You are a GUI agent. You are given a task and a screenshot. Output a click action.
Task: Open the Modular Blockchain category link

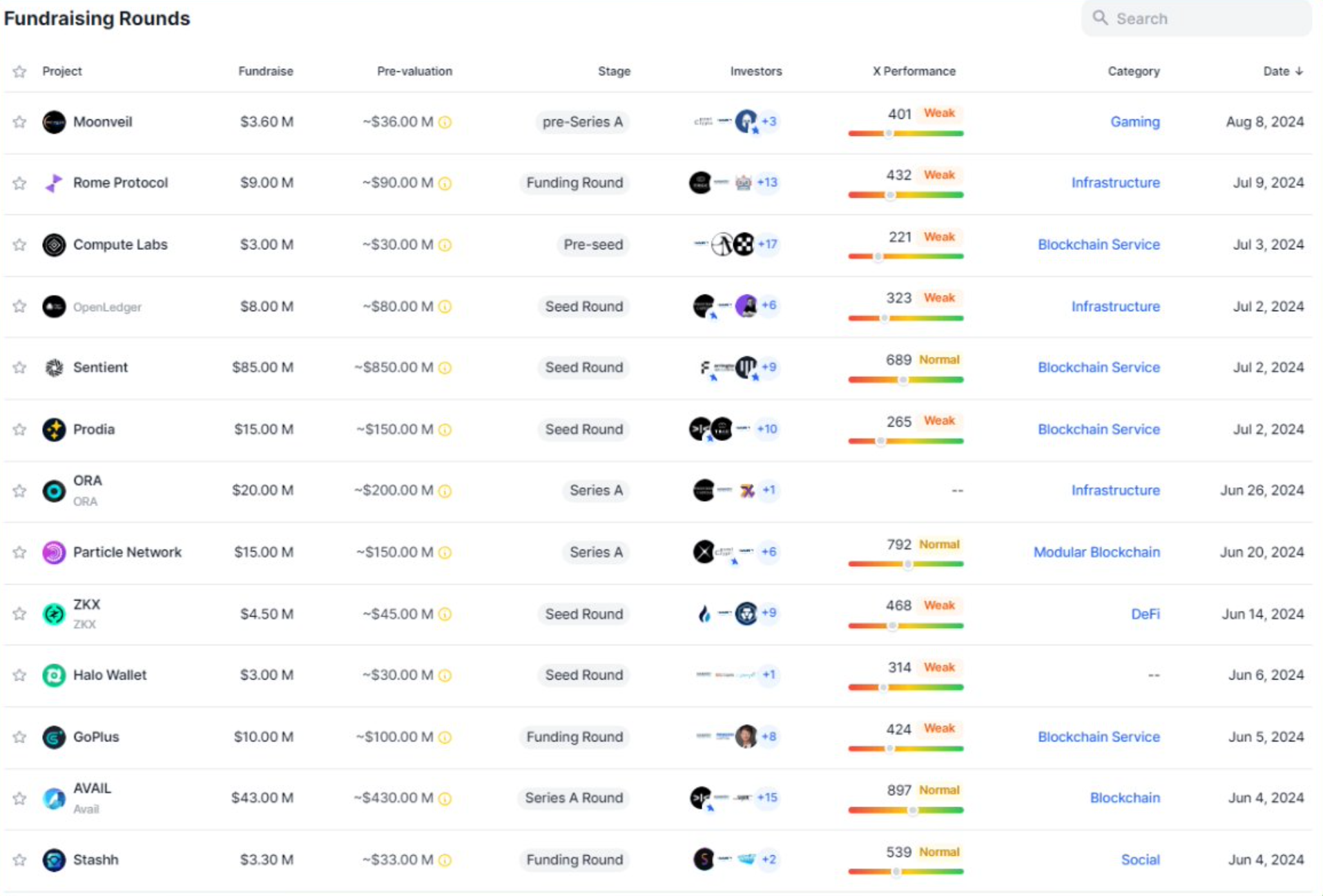(1097, 552)
